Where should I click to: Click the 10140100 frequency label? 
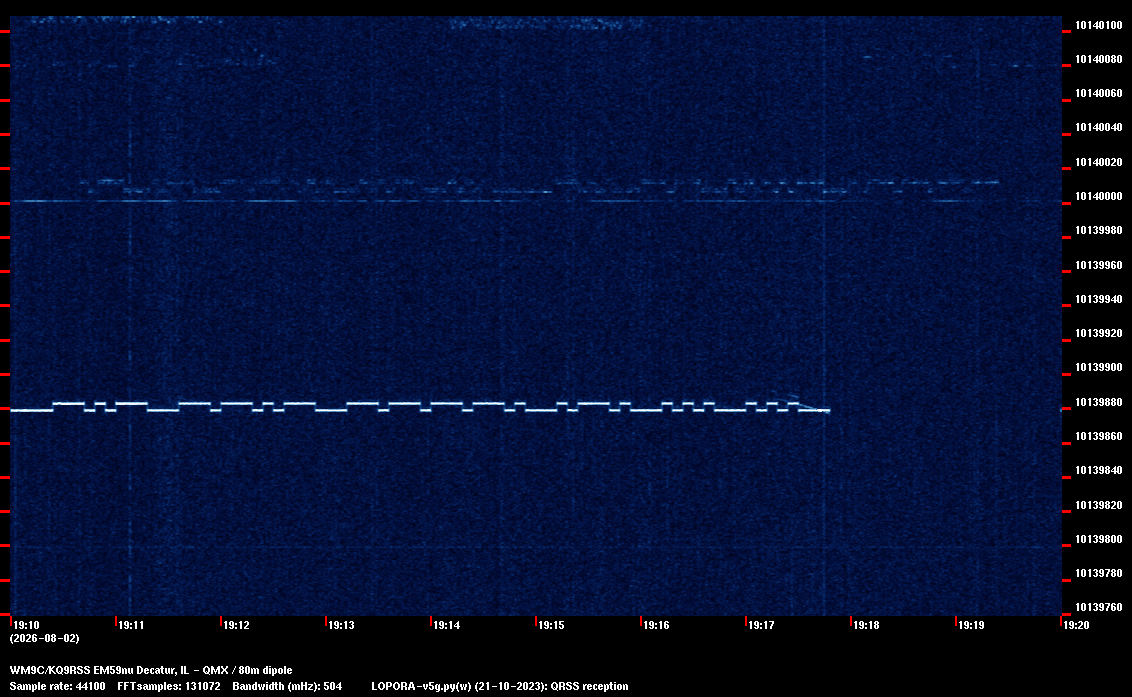click(1099, 25)
